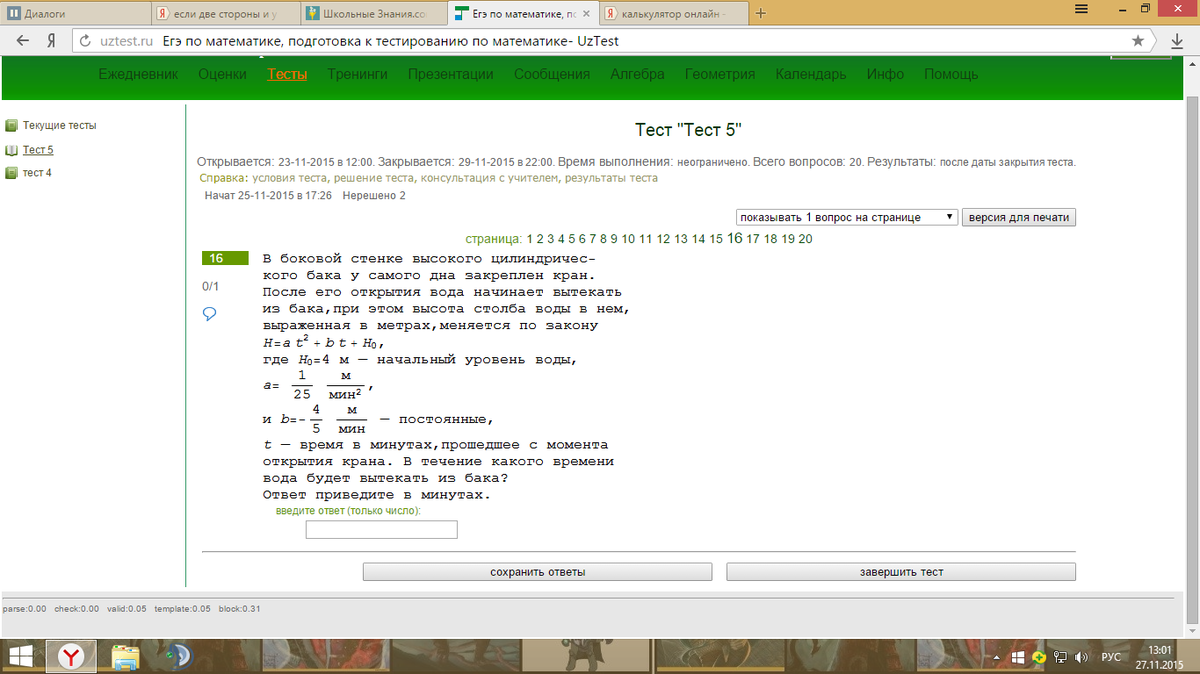Open a new browser tab
The width and height of the screenshot is (1200, 674).
761,14
